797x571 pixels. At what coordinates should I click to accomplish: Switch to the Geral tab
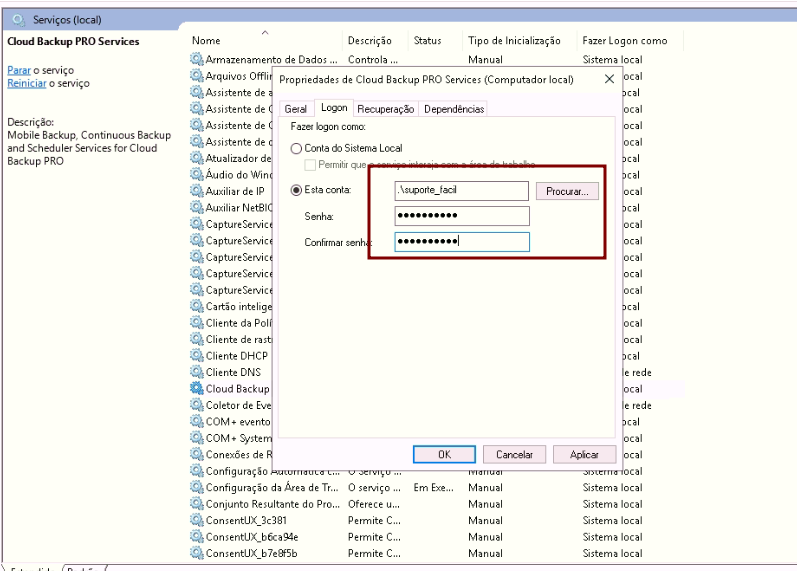[x=295, y=109]
